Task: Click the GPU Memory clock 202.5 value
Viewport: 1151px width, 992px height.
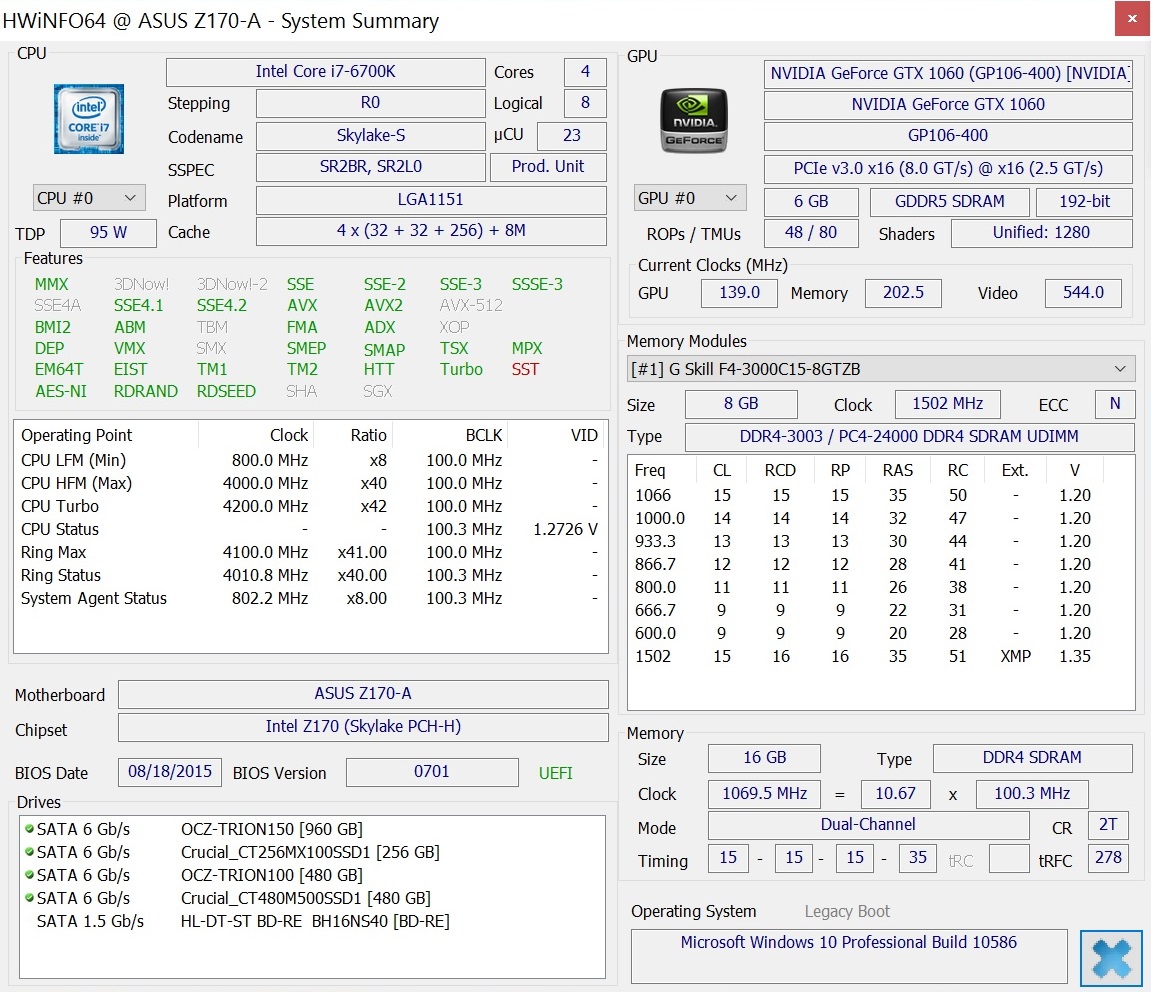Action: [903, 292]
